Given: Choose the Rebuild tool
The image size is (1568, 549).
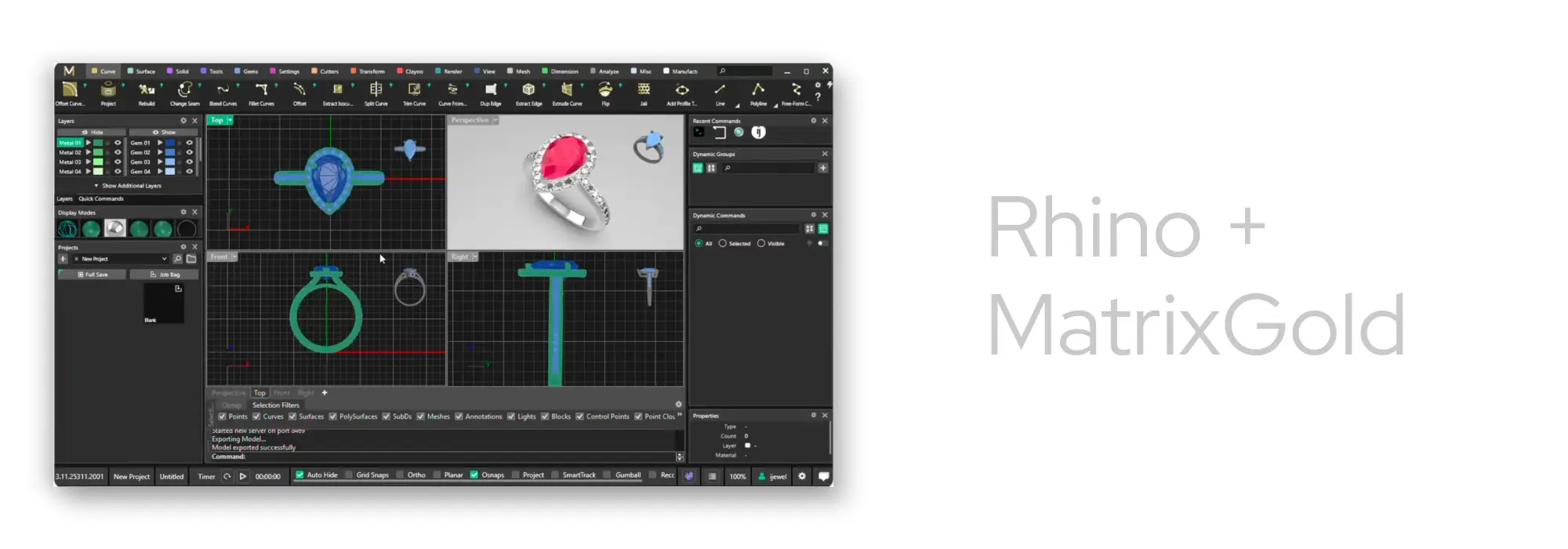Looking at the screenshot, I should pos(147,93).
